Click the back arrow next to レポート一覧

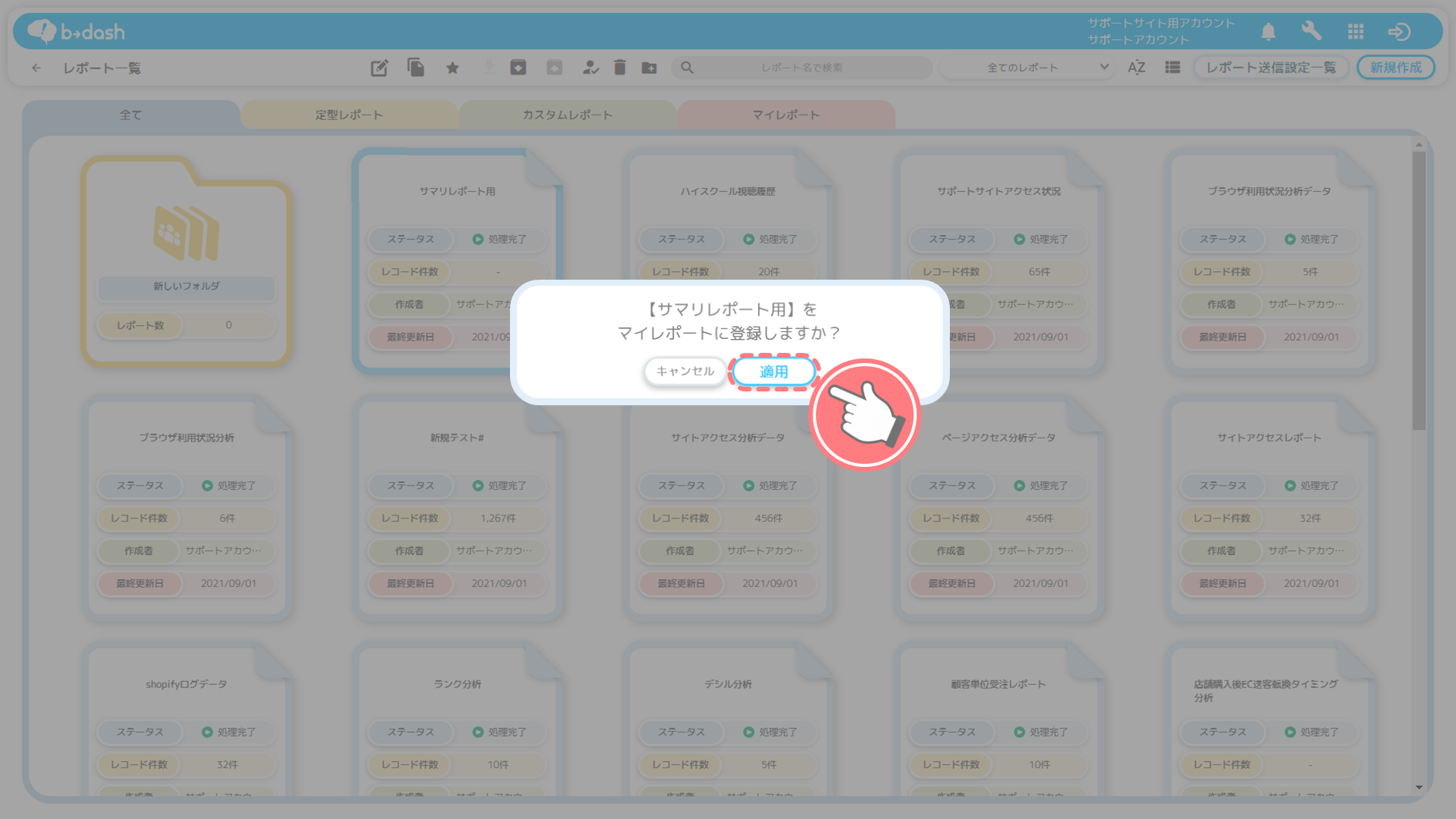pos(36,68)
